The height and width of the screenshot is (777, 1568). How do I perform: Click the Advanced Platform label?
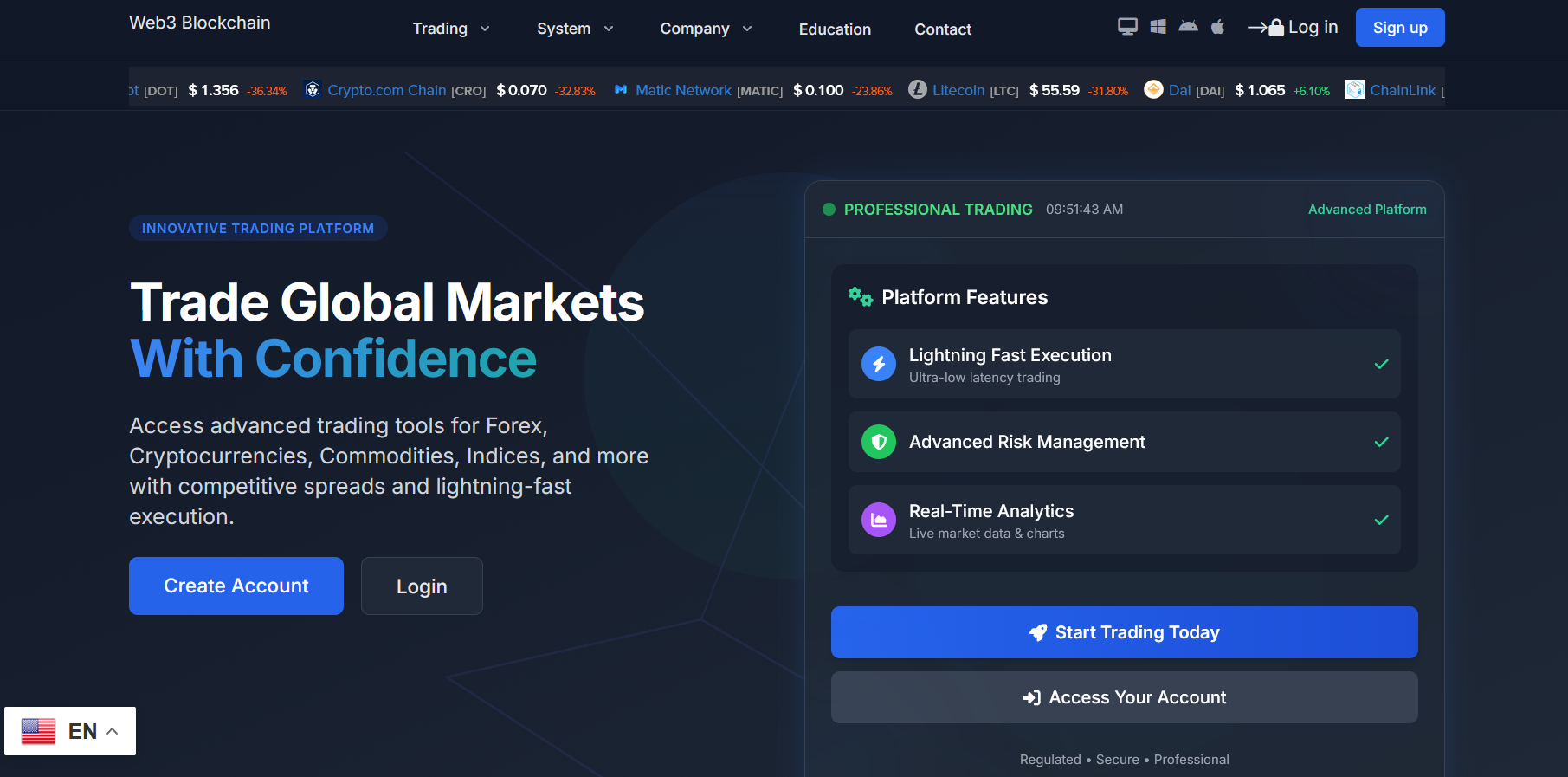[1367, 210]
